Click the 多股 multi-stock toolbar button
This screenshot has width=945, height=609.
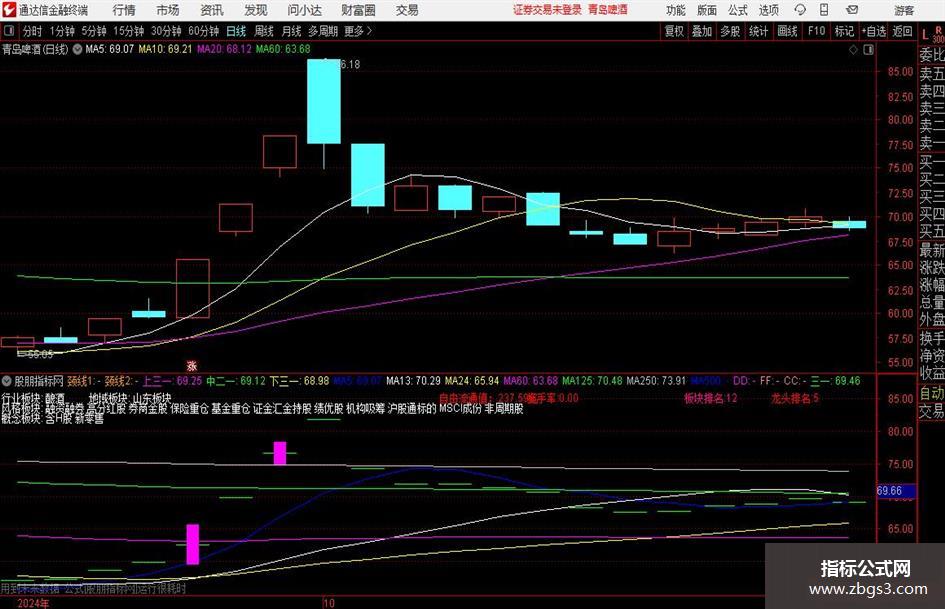[x=730, y=31]
